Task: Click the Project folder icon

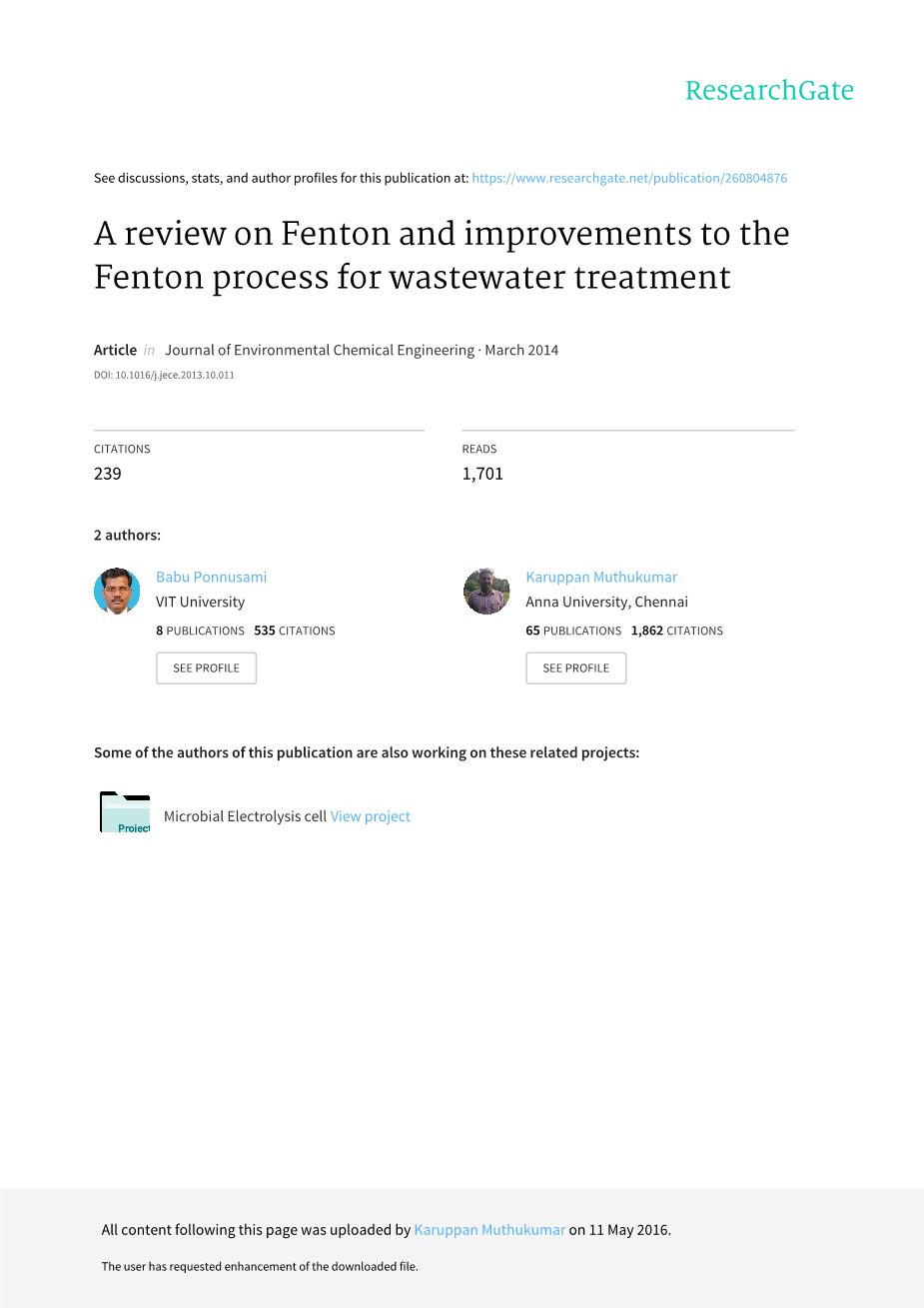Action: 125,812
